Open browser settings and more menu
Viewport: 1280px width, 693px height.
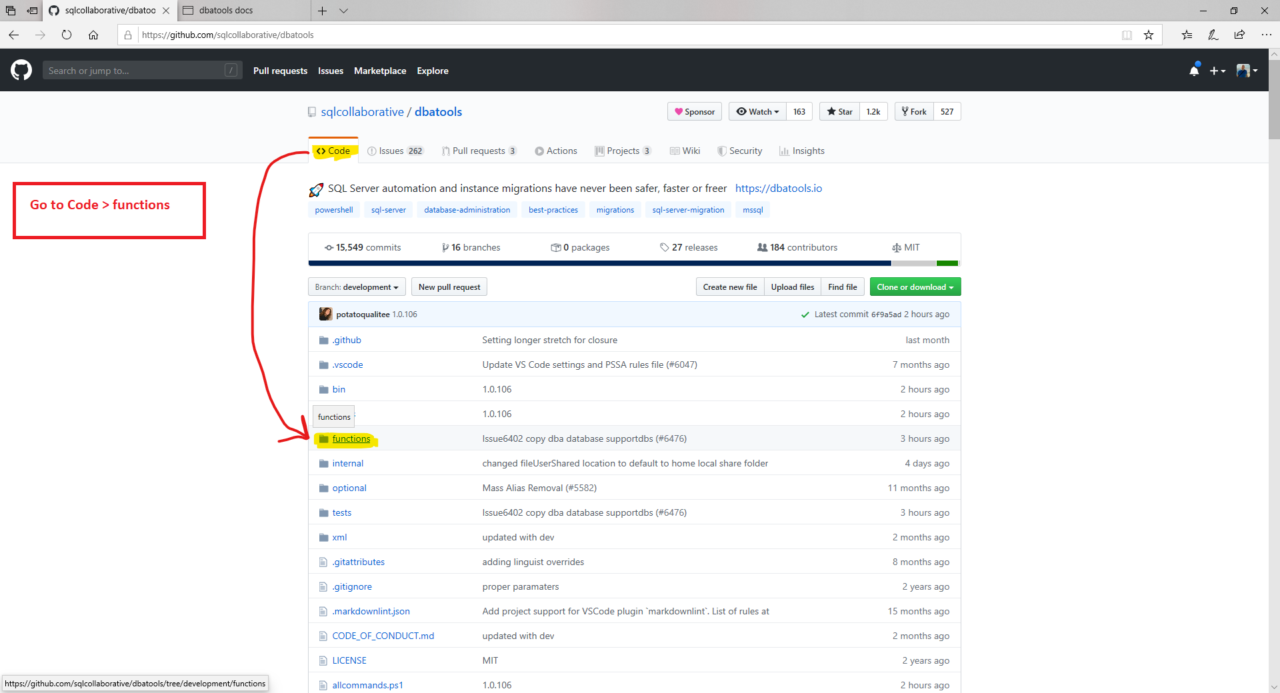[x=1266, y=34]
